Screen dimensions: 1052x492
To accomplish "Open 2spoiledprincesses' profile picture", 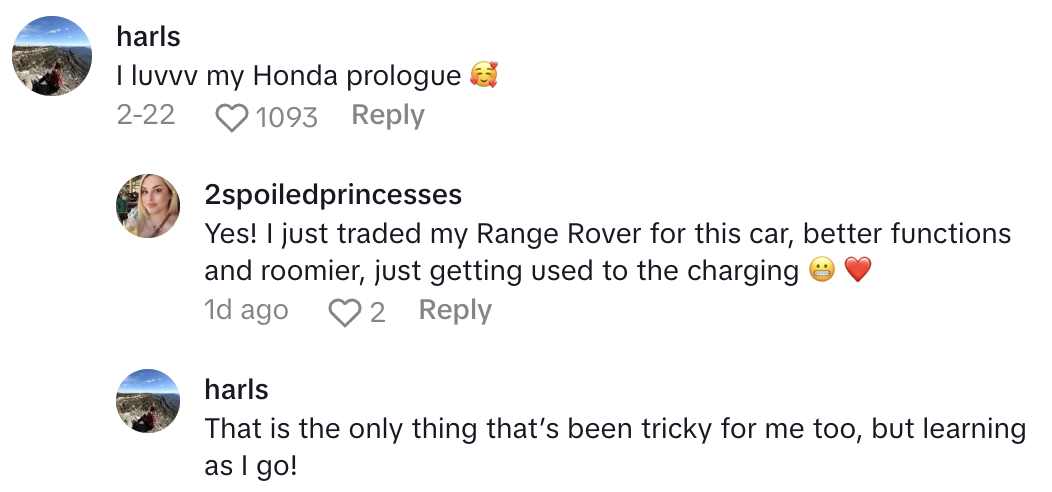I will 149,206.
